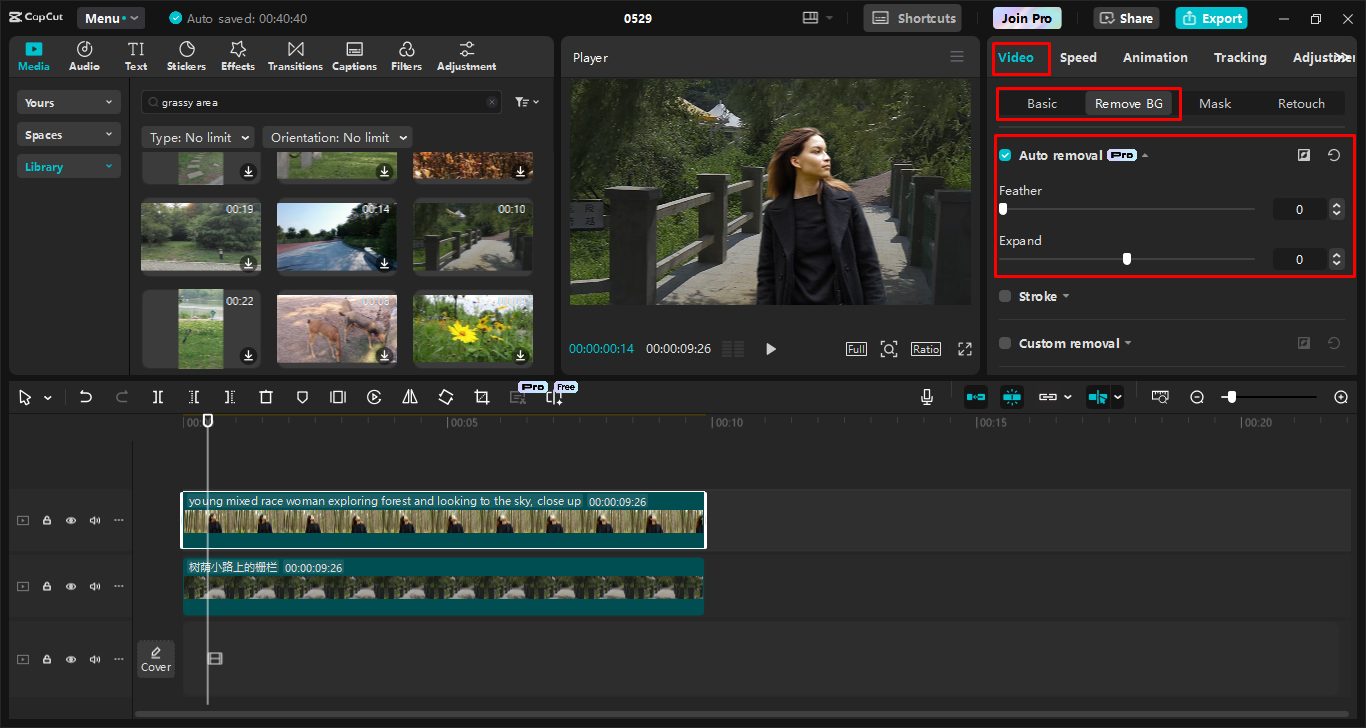Toggle visibility of the top timeline track
Image resolution: width=1366 pixels, height=728 pixels.
click(x=70, y=520)
